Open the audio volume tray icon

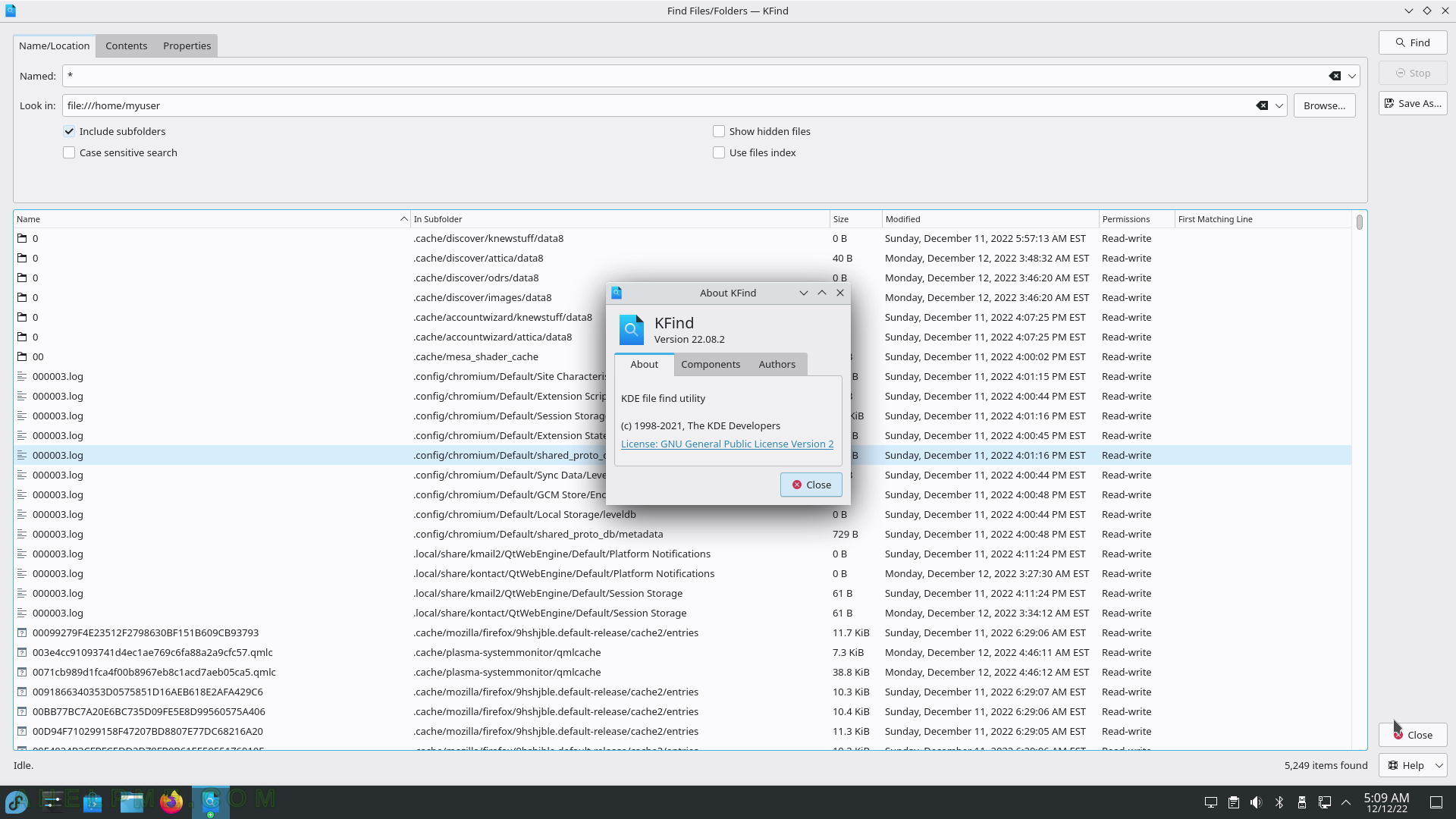[x=1257, y=802]
